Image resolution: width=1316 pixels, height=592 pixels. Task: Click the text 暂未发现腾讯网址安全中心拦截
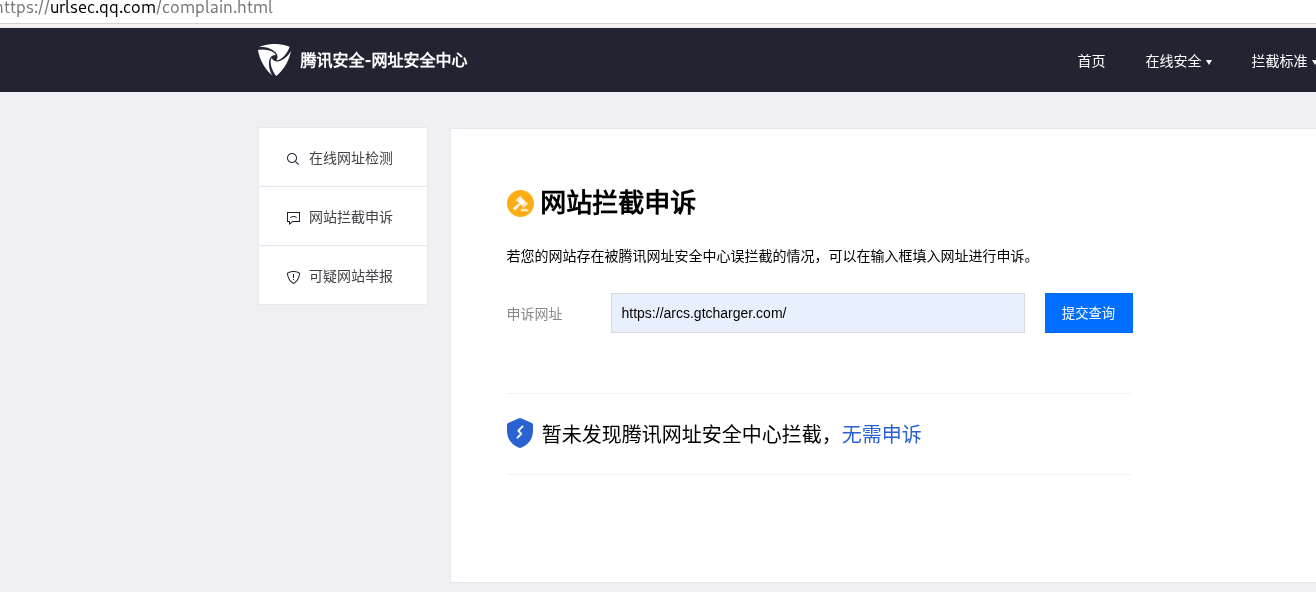684,434
